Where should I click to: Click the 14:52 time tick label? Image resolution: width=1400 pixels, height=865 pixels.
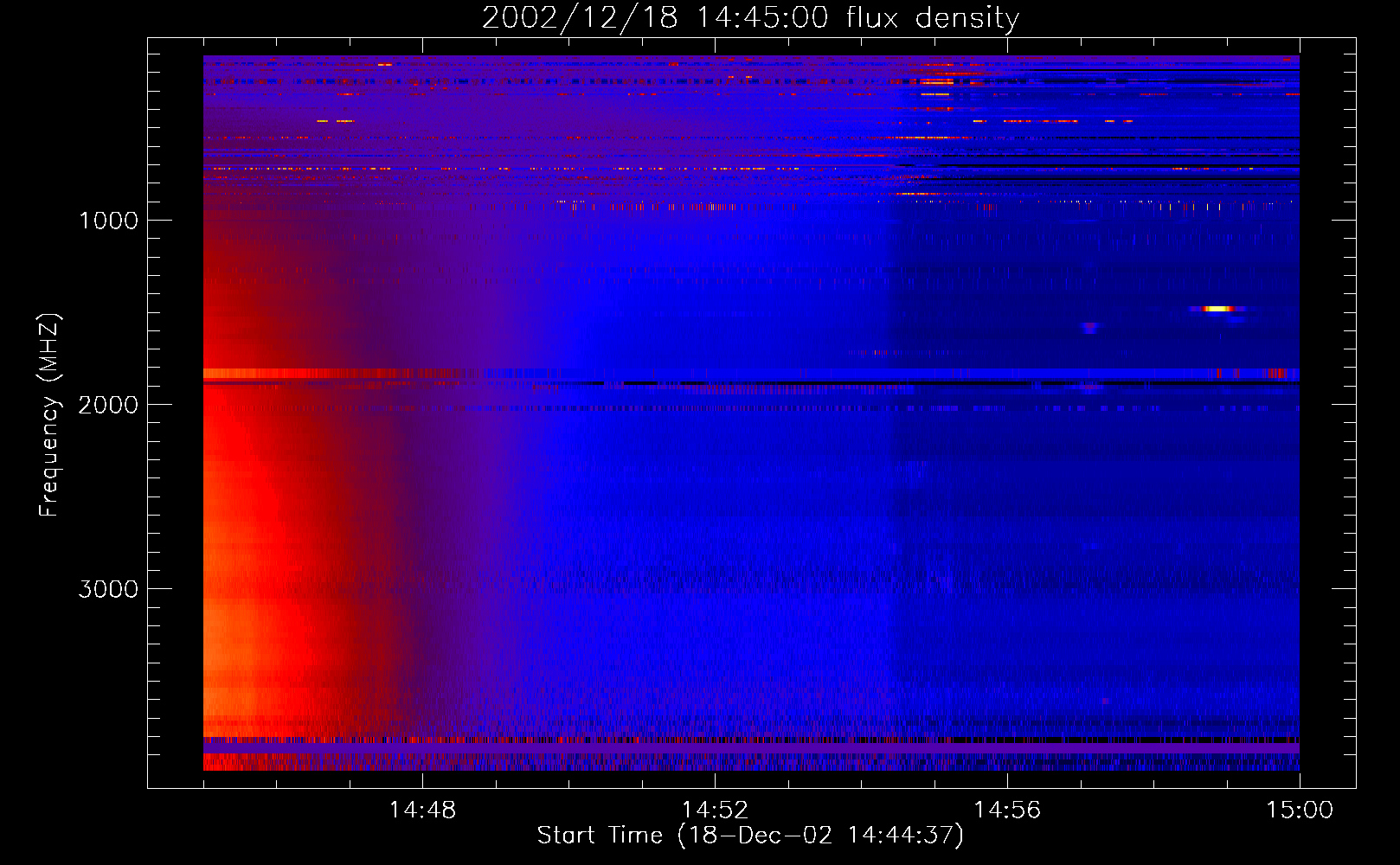coord(715,811)
